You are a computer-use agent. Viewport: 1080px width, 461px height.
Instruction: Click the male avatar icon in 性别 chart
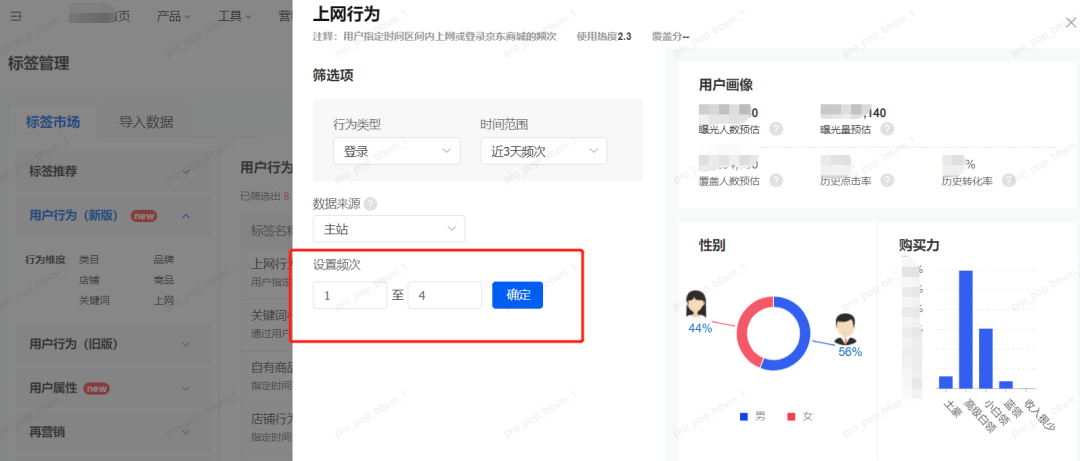click(x=846, y=329)
